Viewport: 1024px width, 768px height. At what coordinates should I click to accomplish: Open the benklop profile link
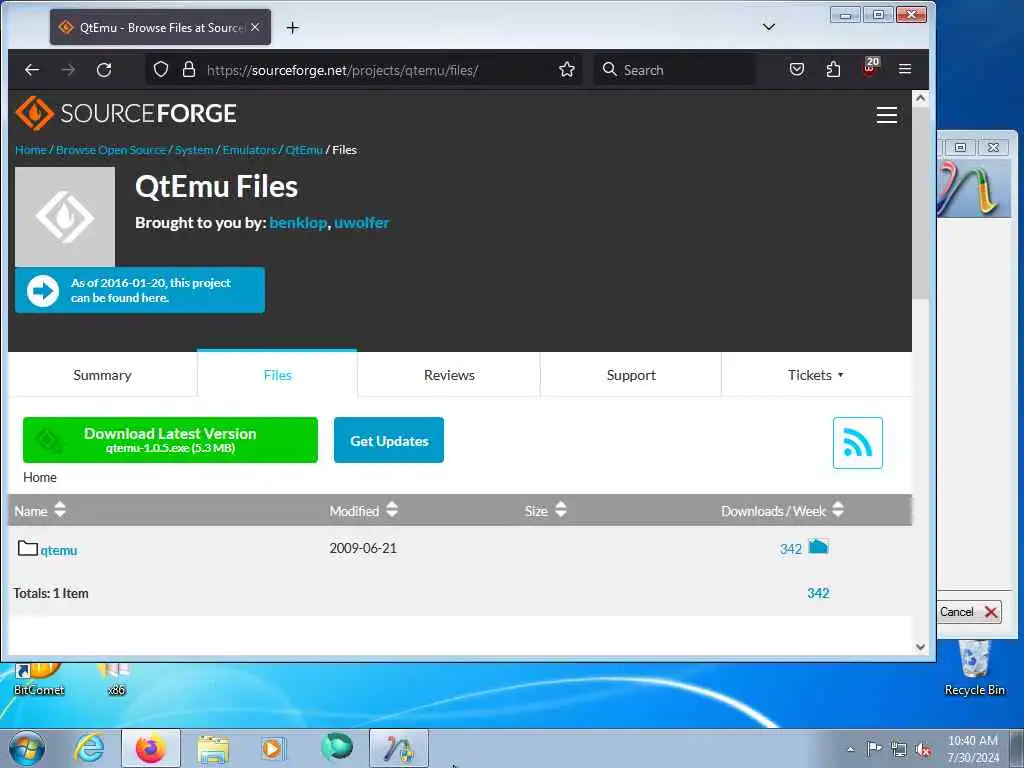(x=298, y=223)
